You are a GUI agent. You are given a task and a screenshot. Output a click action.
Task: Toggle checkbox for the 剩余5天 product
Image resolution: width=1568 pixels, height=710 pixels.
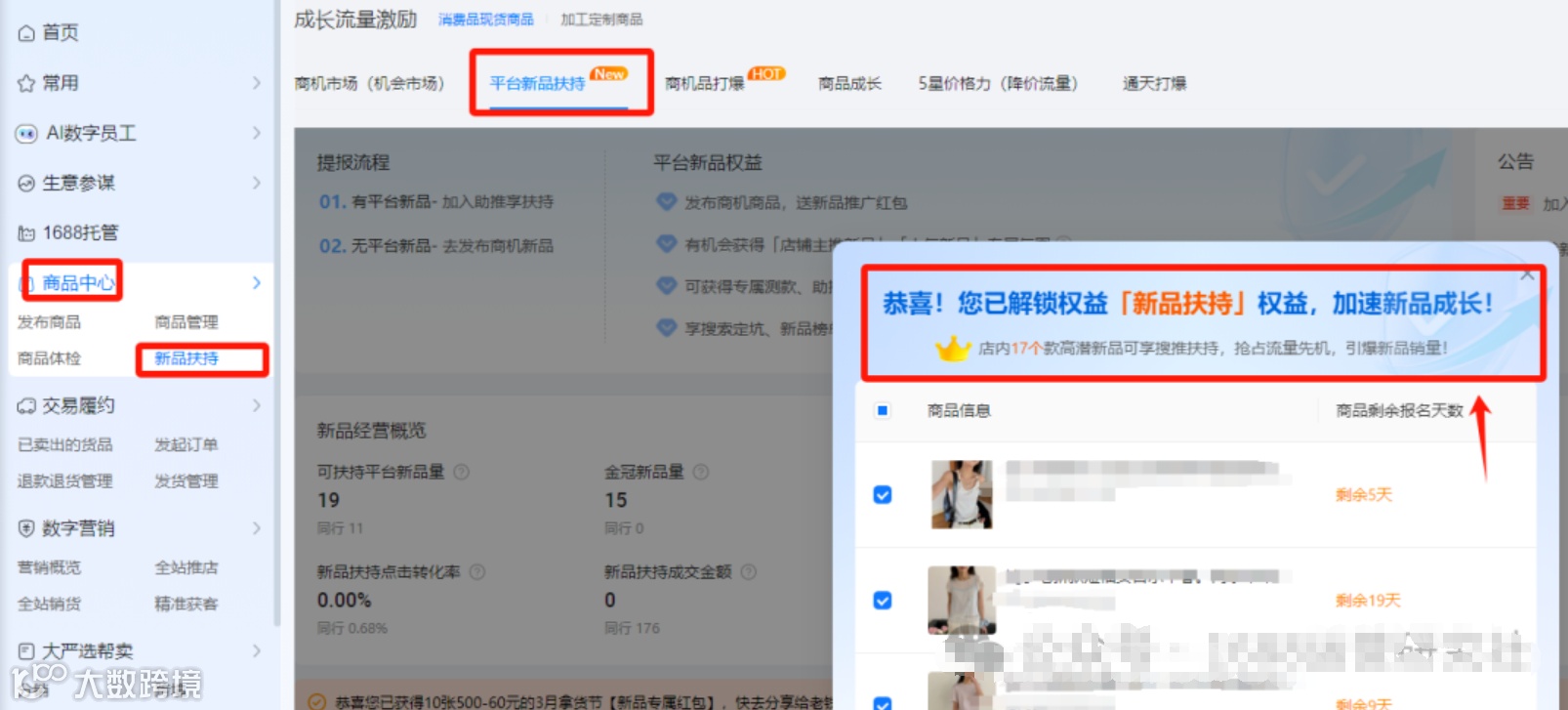click(883, 494)
